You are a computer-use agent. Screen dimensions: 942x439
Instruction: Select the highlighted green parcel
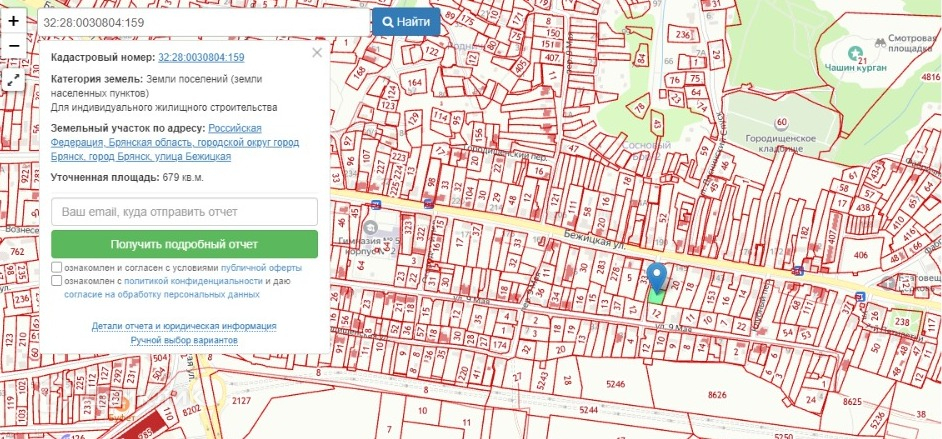(656, 297)
